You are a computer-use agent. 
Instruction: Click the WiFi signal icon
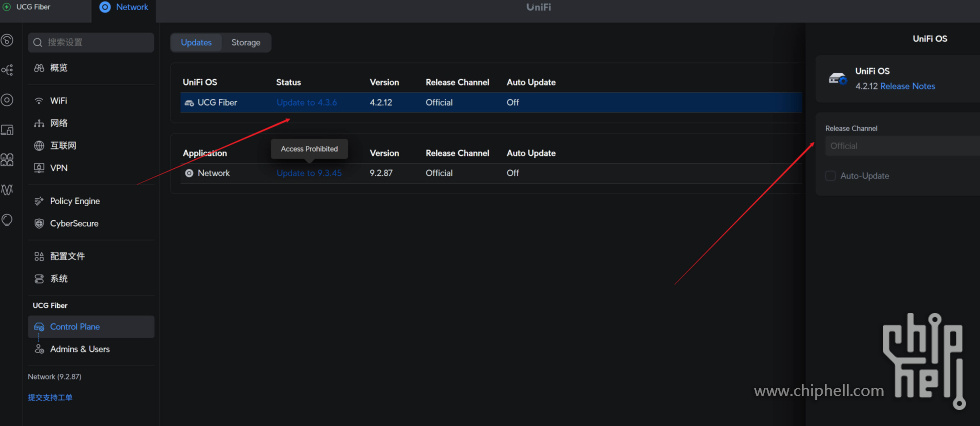coord(39,101)
